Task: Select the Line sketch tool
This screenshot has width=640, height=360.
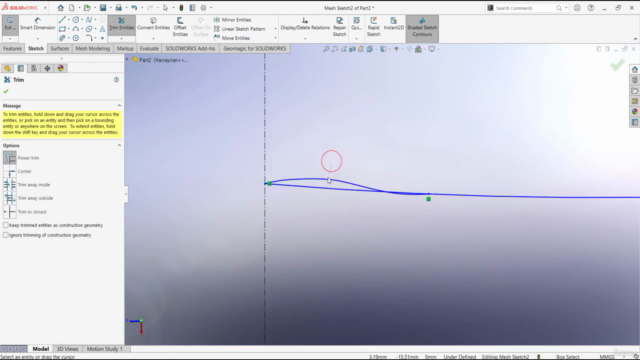Action: [x=62, y=20]
